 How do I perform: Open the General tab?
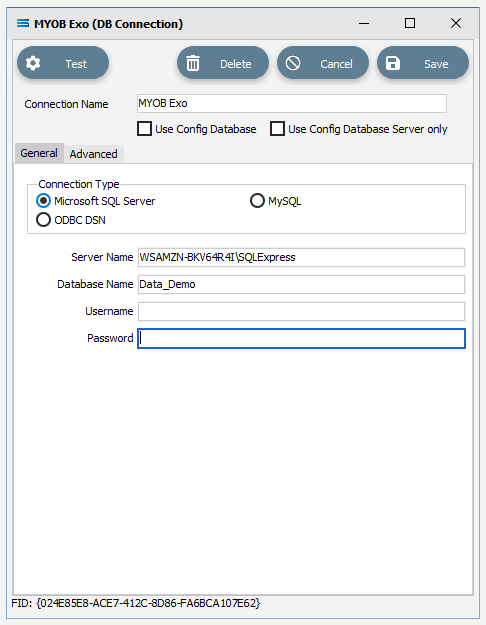(39, 153)
